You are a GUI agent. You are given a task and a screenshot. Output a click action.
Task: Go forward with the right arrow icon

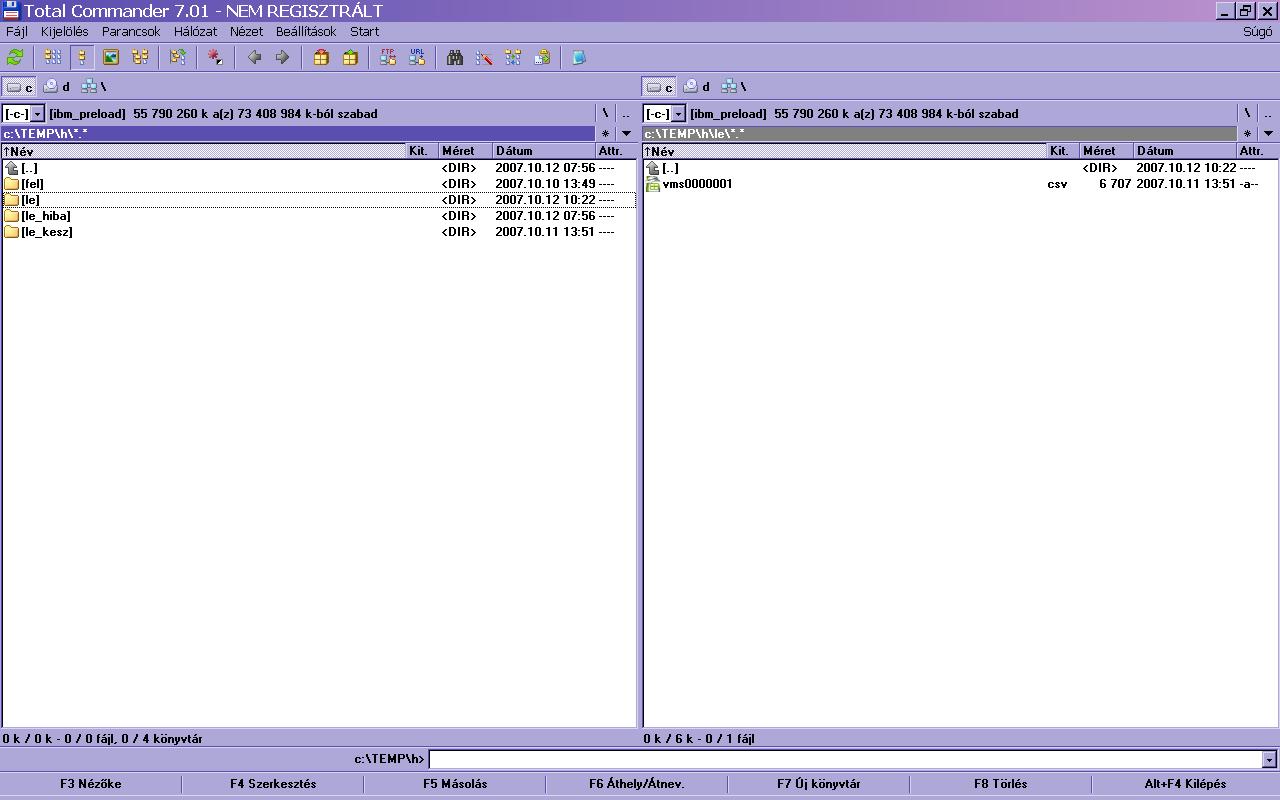(282, 57)
